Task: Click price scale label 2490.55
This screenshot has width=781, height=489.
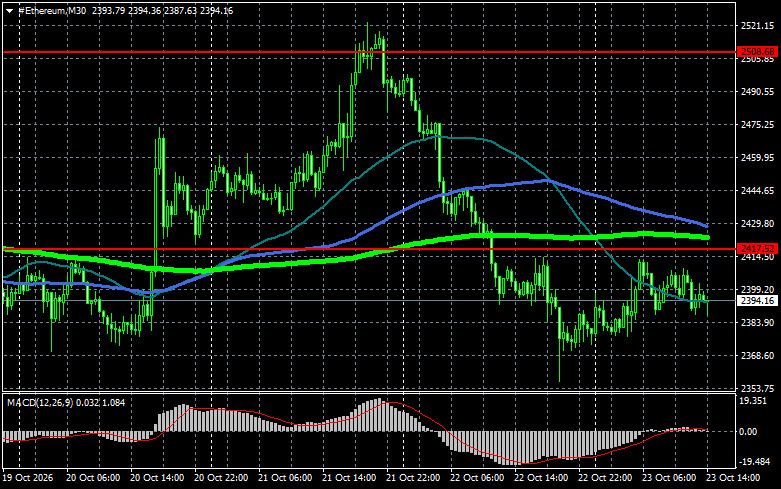Action: tap(757, 92)
